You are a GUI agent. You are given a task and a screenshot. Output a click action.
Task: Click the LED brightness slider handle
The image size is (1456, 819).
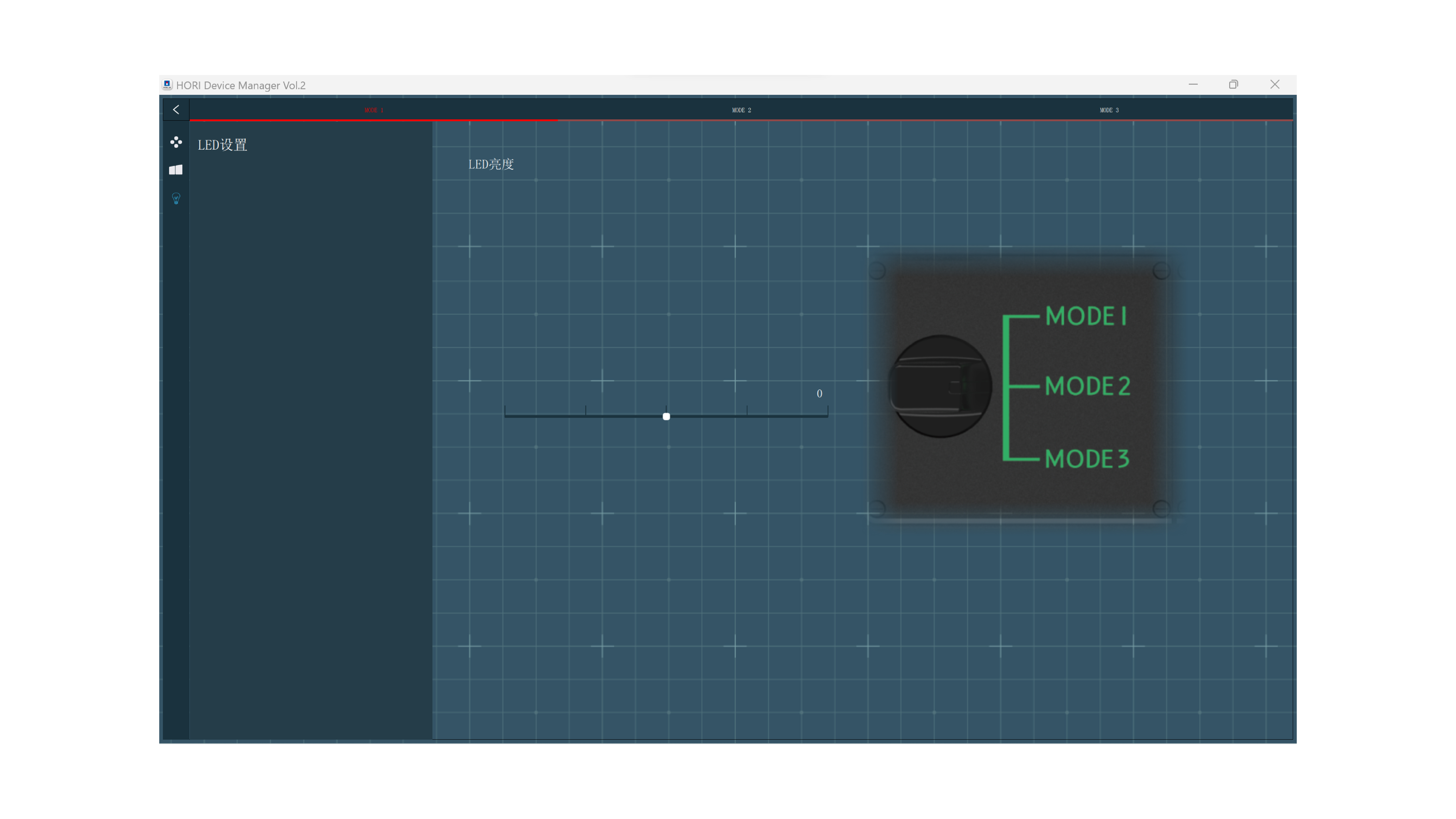tap(666, 417)
